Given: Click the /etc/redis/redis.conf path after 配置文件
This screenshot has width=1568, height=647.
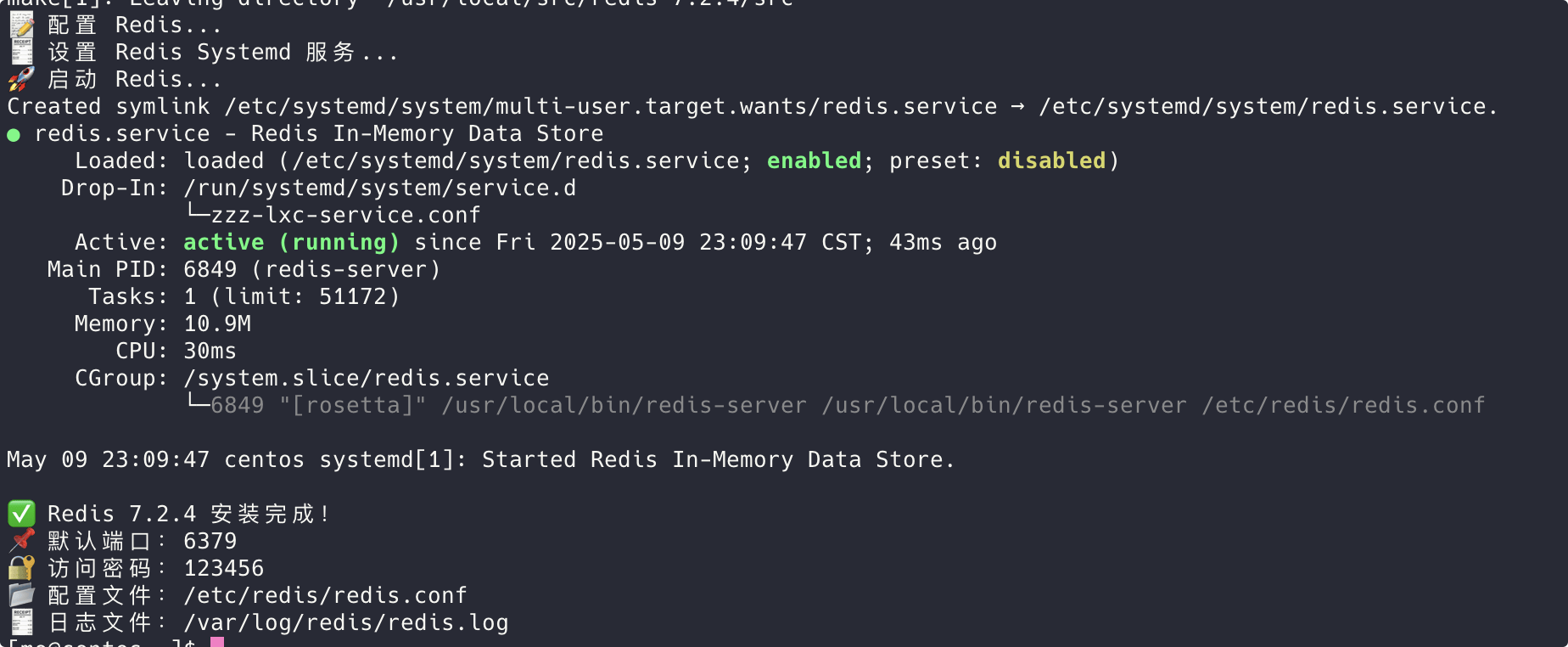Looking at the screenshot, I should tap(325, 595).
